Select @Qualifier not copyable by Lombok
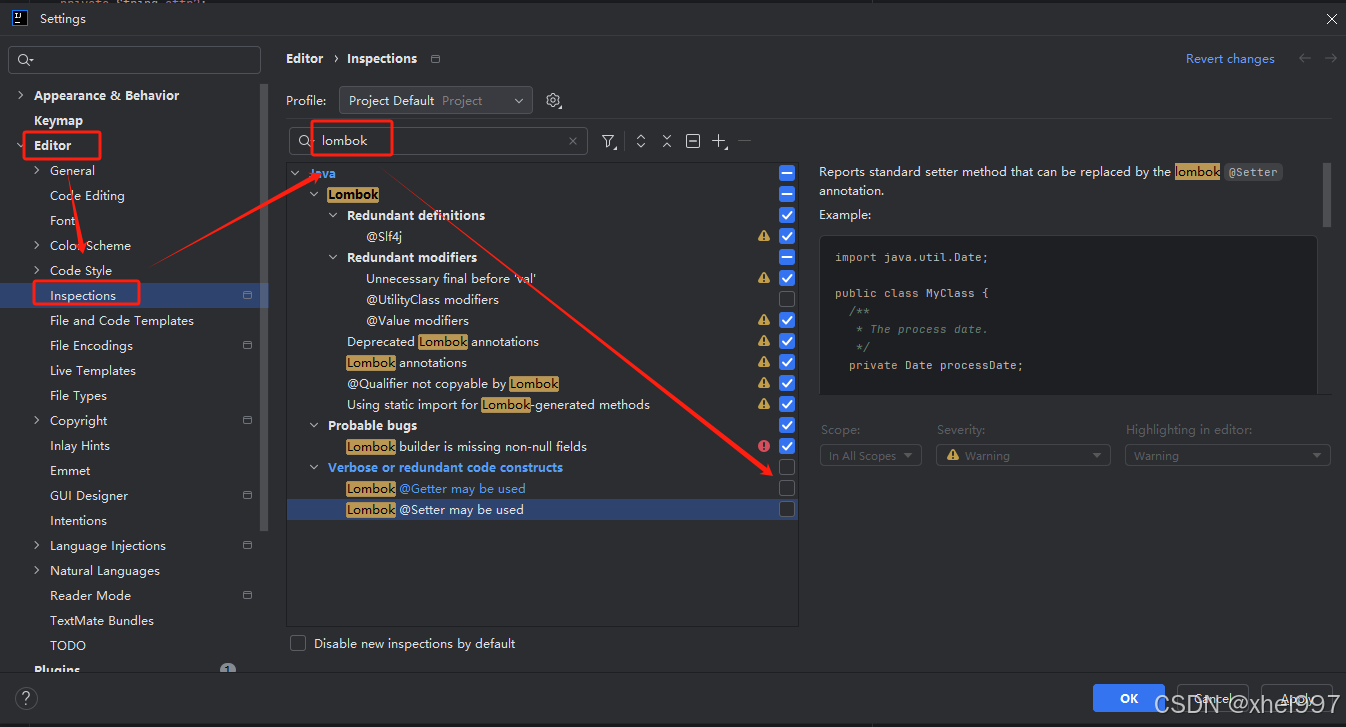 point(452,383)
